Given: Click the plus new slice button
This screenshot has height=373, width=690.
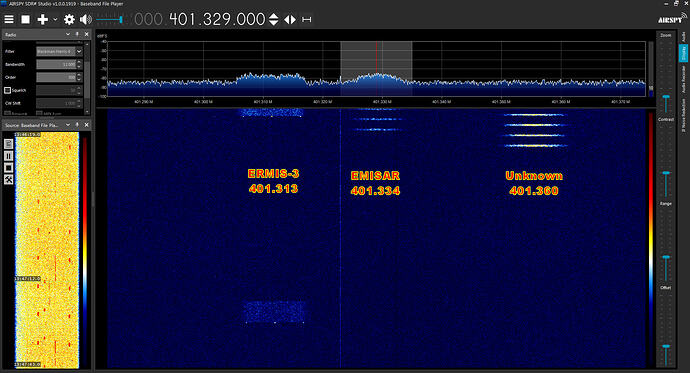Looking at the screenshot, I should click(x=43, y=19).
